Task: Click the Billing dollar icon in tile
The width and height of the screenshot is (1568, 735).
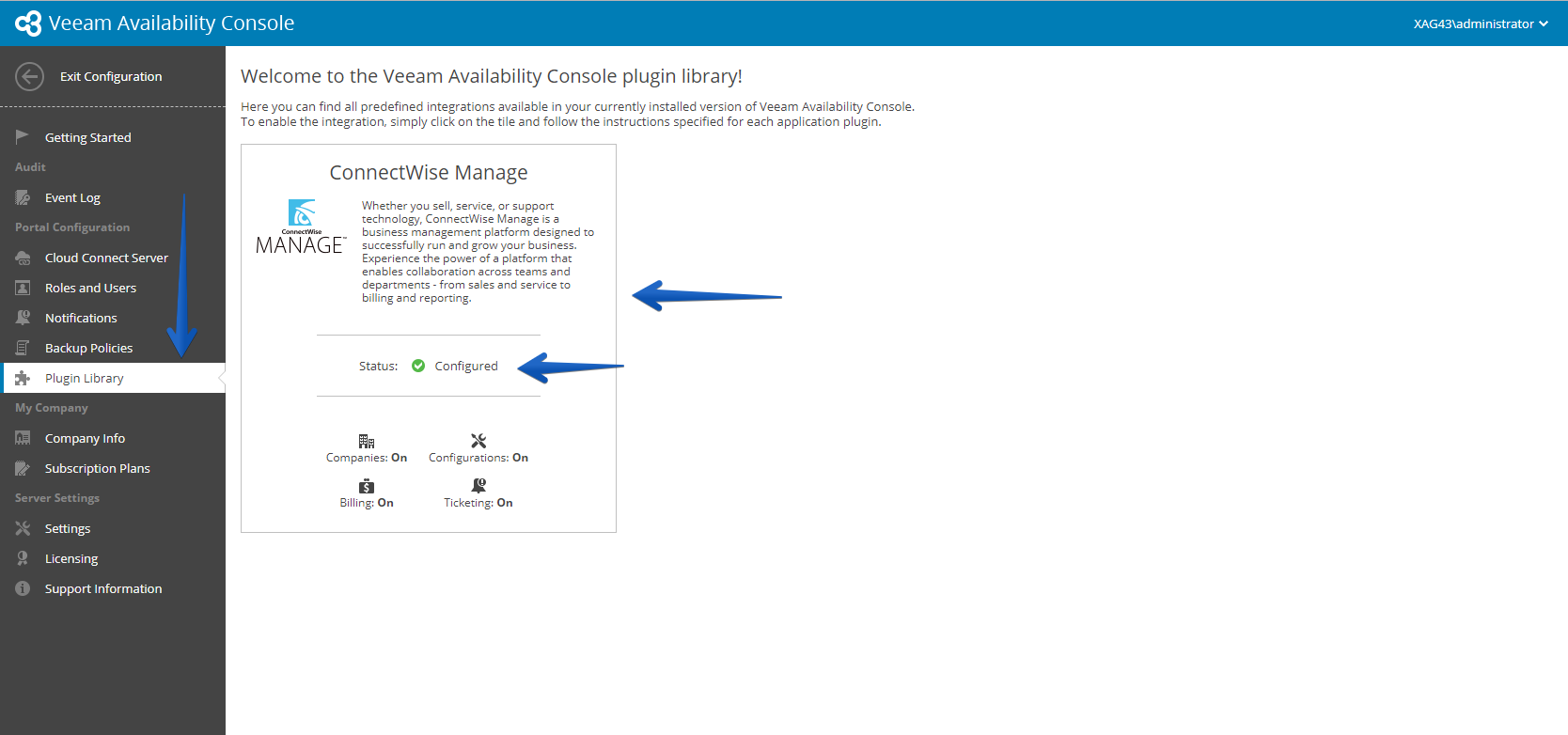Action: coord(367,486)
